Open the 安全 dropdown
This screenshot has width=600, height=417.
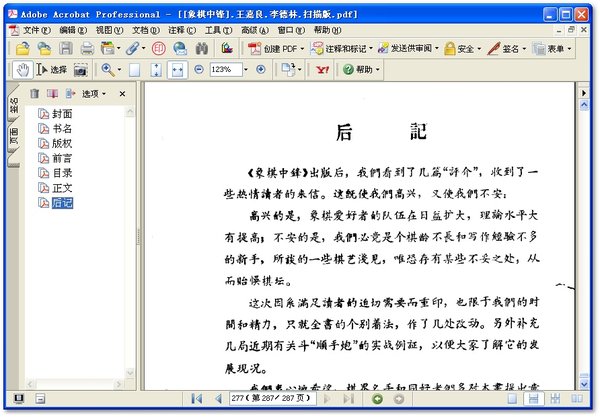tap(462, 49)
